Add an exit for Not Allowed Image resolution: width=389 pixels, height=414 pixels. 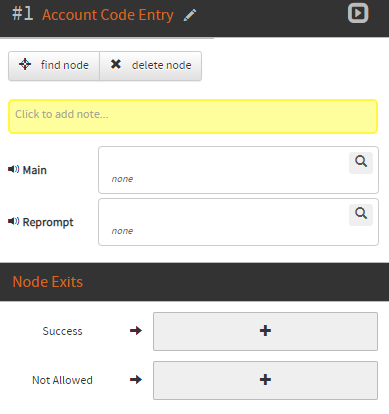[x=265, y=380]
